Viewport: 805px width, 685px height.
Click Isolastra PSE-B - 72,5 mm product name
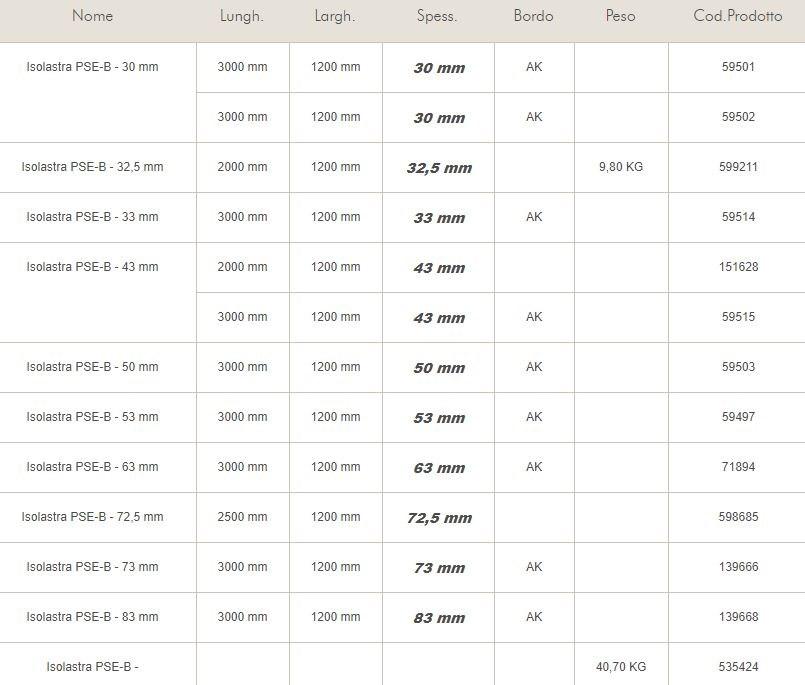click(x=92, y=517)
